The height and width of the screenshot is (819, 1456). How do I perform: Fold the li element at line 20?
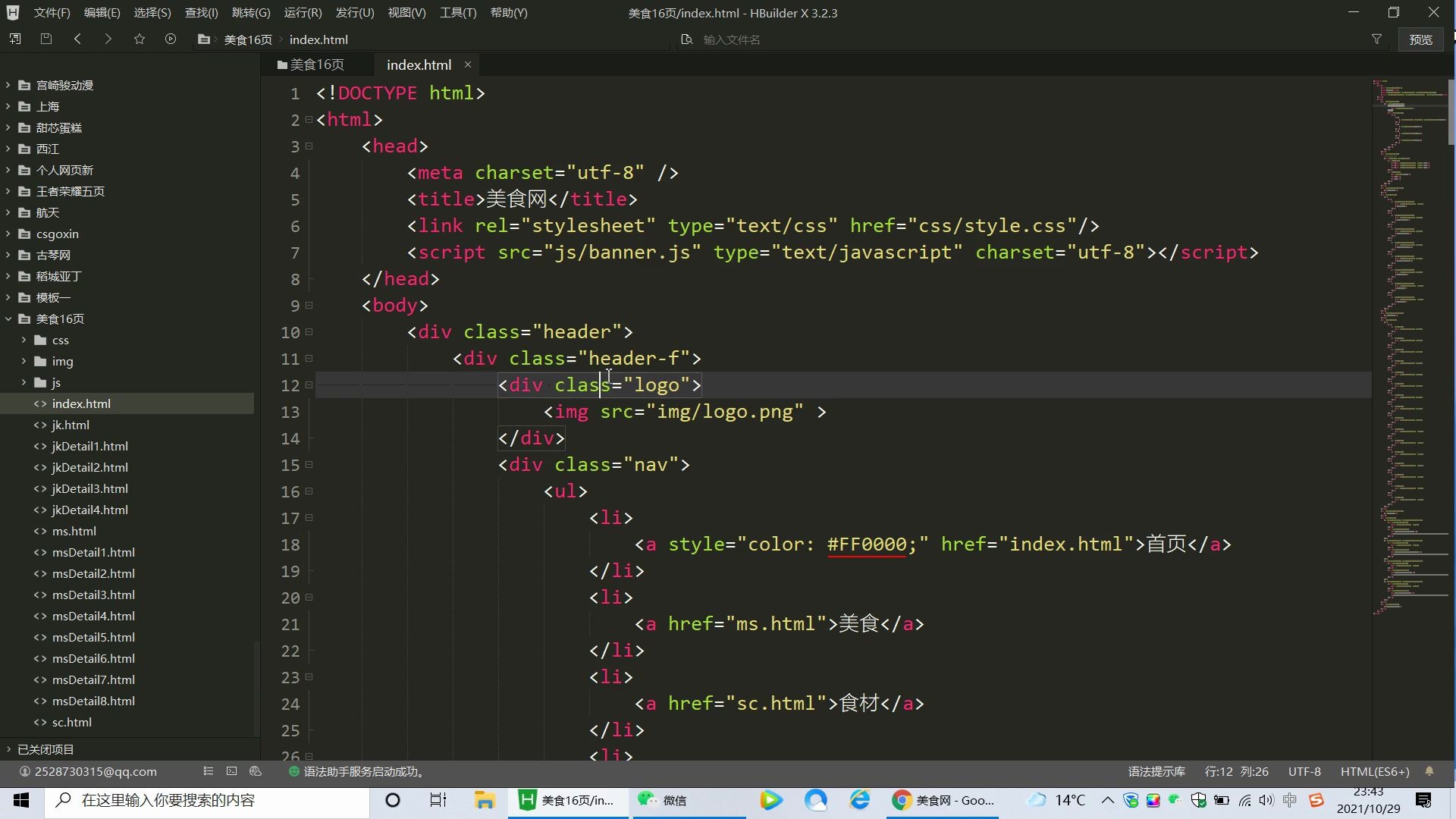tap(309, 597)
